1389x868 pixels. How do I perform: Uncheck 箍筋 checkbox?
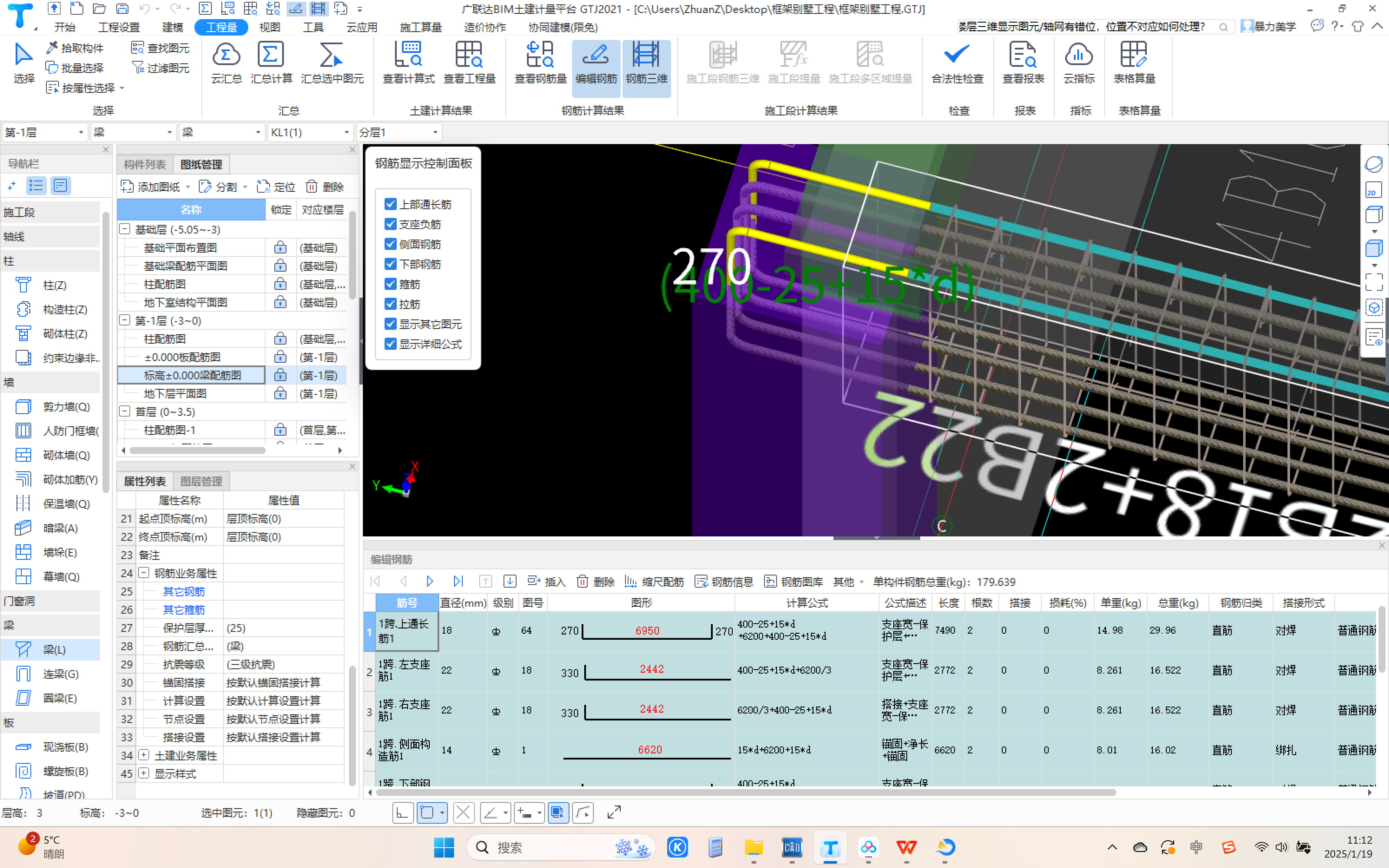pyautogui.click(x=390, y=284)
